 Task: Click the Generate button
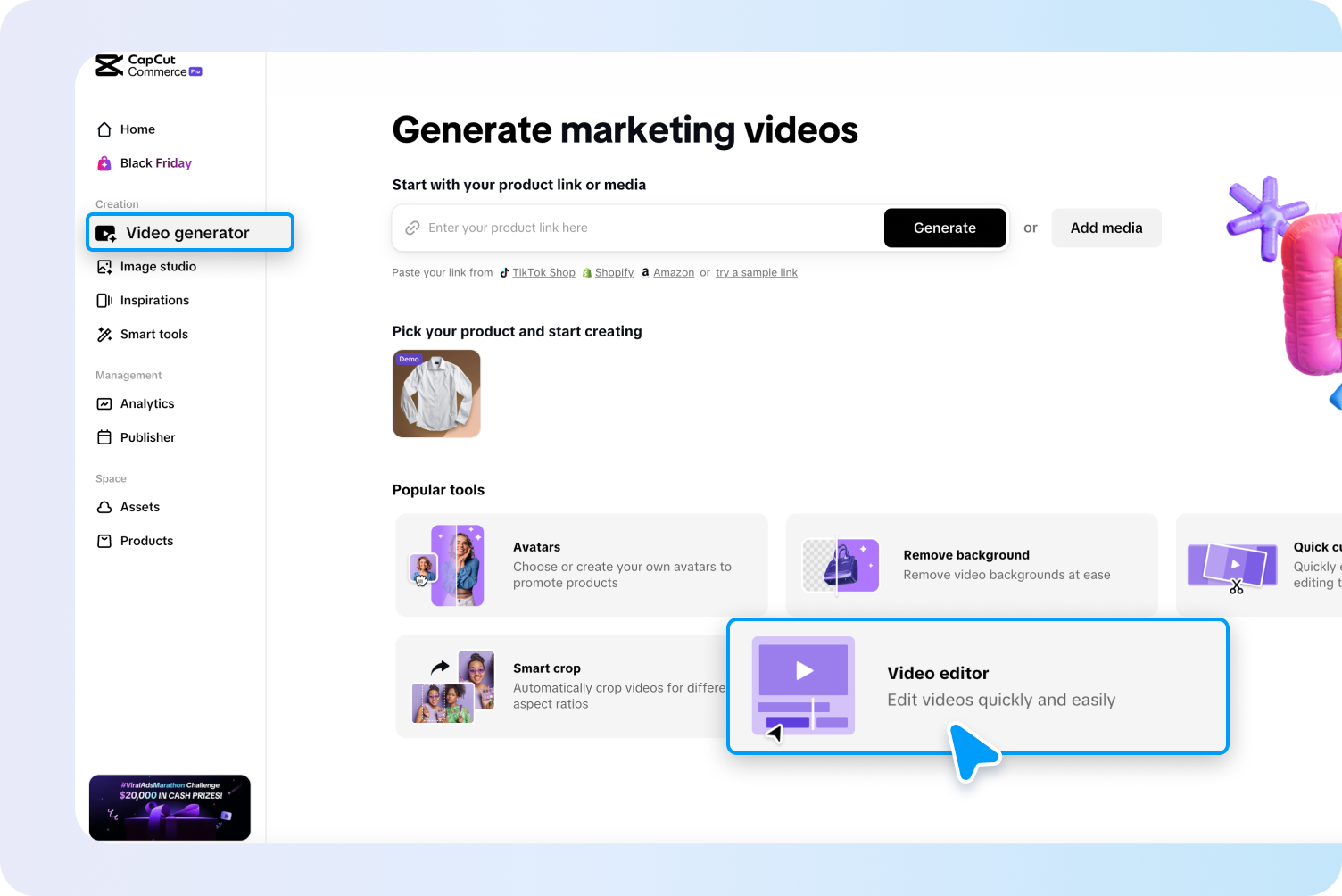945,228
